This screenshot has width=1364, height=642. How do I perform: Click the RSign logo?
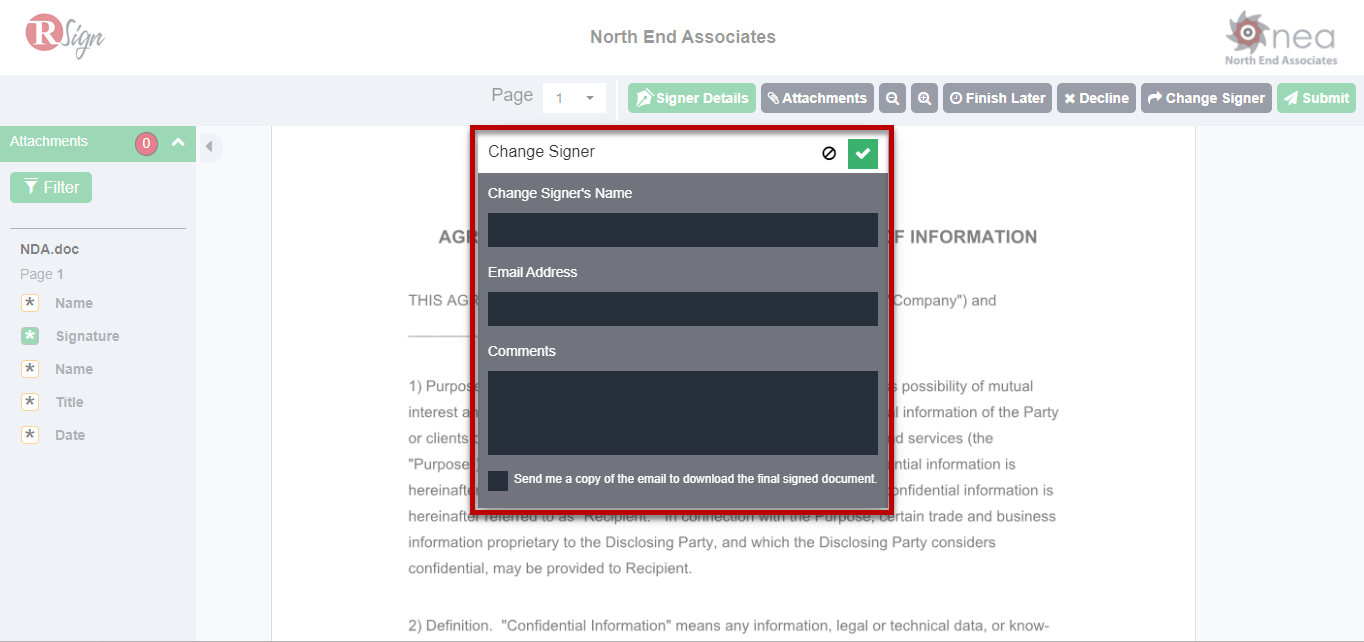point(65,36)
